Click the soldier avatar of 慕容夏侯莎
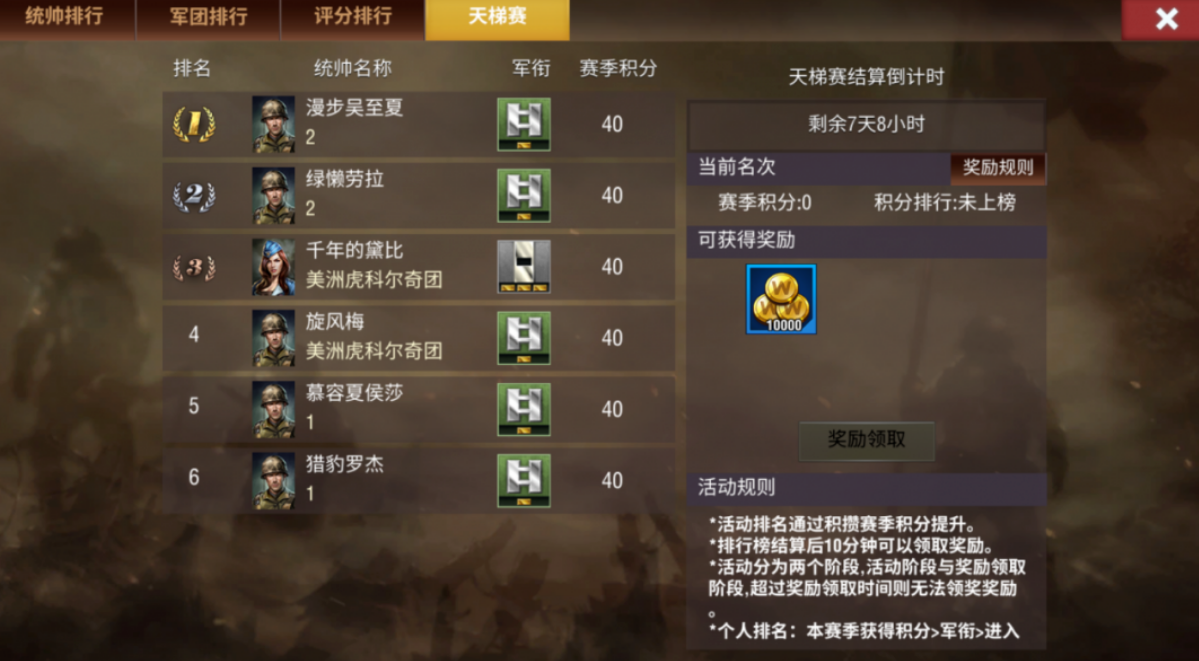Image resolution: width=1199 pixels, height=661 pixels. (274, 409)
